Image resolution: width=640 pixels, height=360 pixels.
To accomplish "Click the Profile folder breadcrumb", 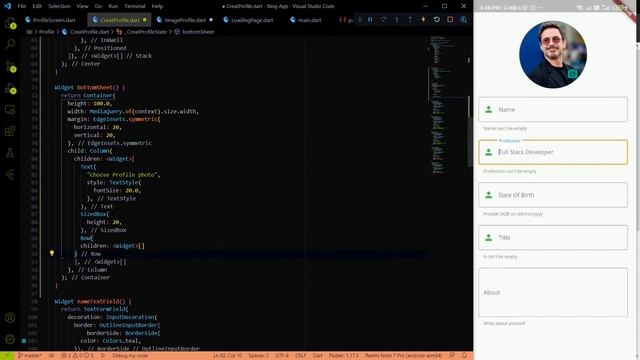I will coord(46,32).
